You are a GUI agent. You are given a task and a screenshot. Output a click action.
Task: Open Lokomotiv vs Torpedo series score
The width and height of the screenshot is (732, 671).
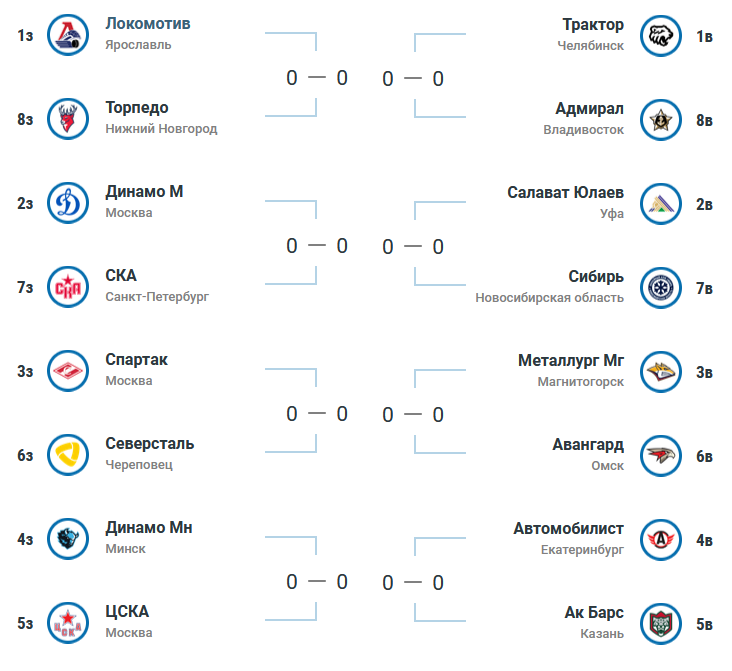coord(317,78)
